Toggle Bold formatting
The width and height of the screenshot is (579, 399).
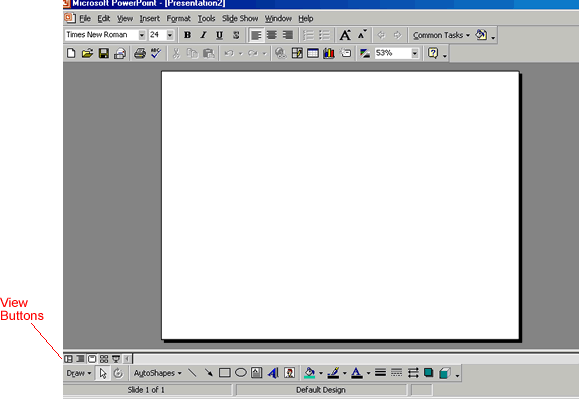187,35
